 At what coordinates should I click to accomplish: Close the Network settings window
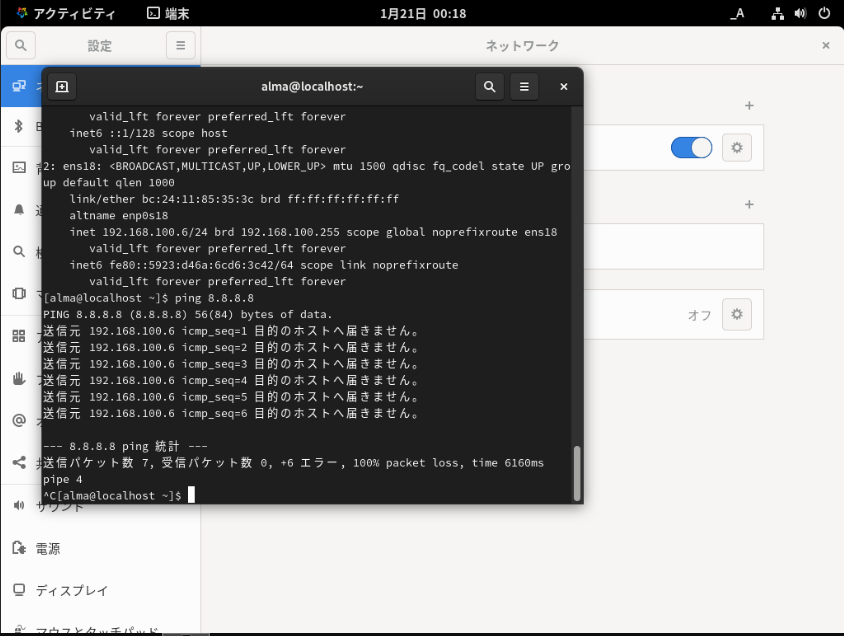point(826,45)
